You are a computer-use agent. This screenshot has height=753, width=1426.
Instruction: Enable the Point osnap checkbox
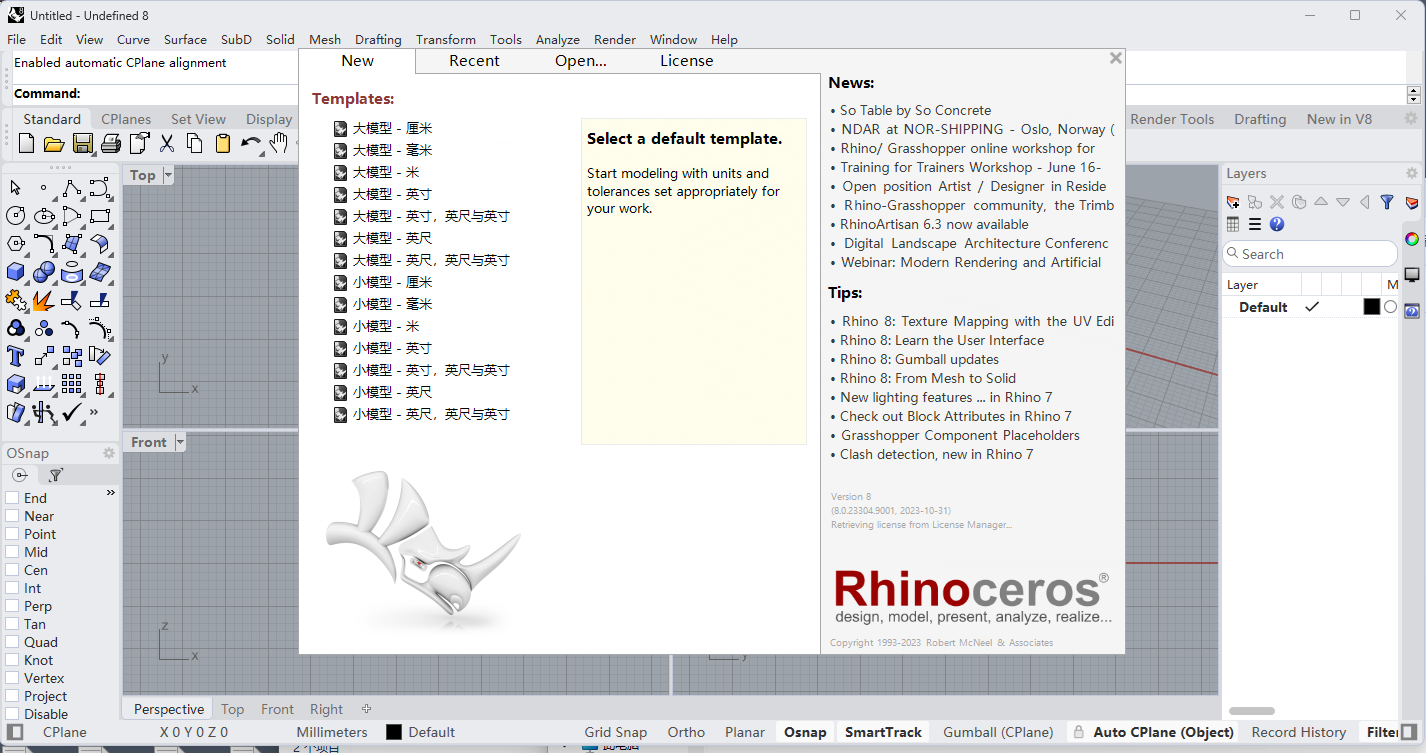[12, 534]
